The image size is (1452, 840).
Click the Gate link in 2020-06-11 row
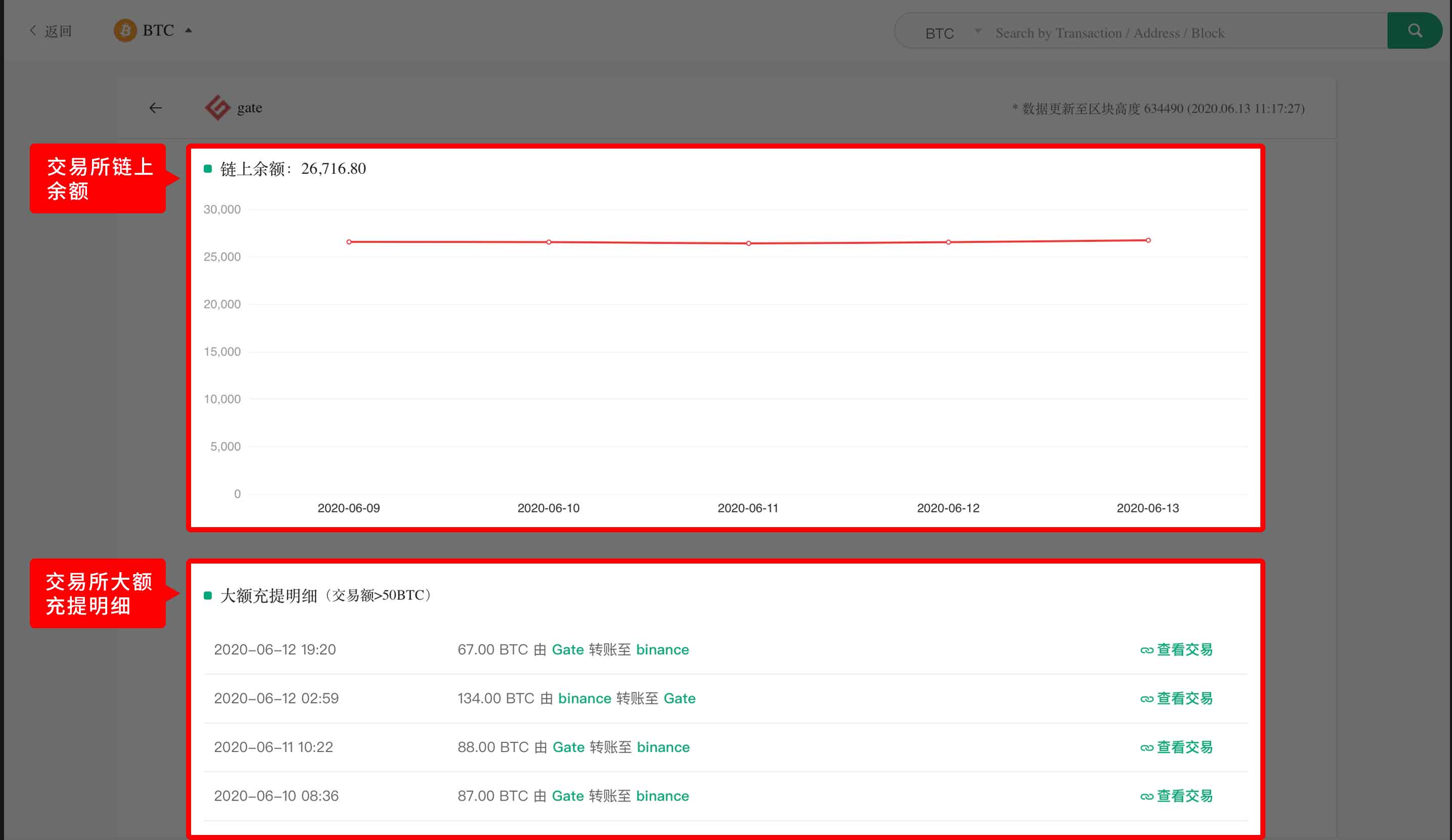point(568,747)
